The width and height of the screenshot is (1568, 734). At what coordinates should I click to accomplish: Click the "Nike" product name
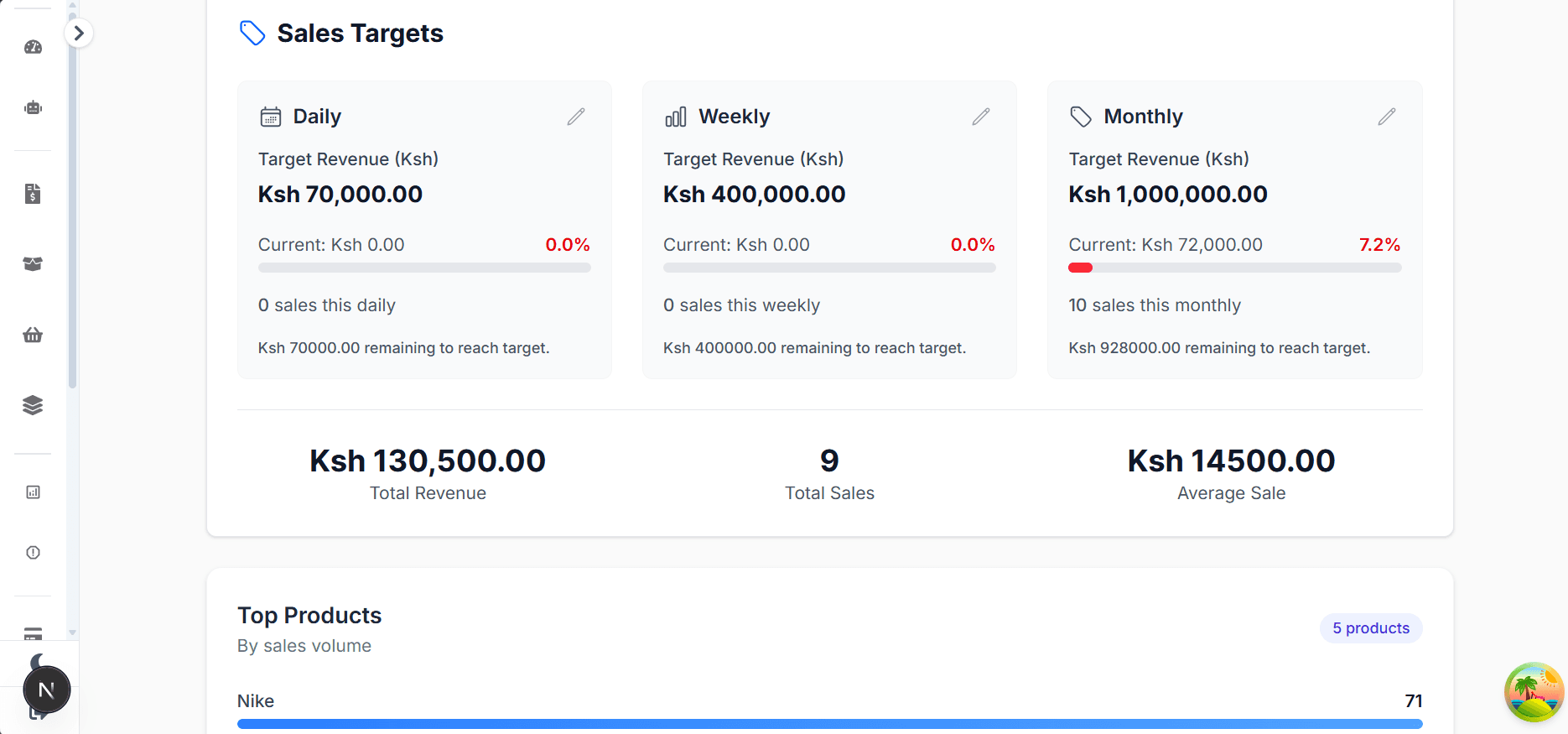coord(256,701)
